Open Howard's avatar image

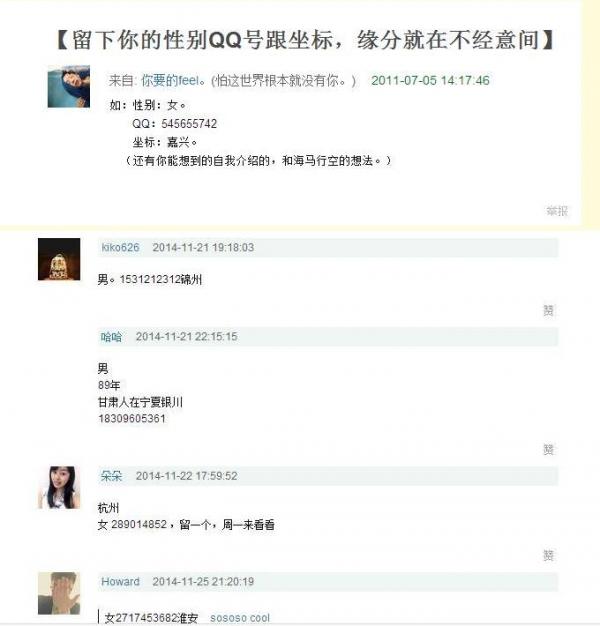point(59,593)
